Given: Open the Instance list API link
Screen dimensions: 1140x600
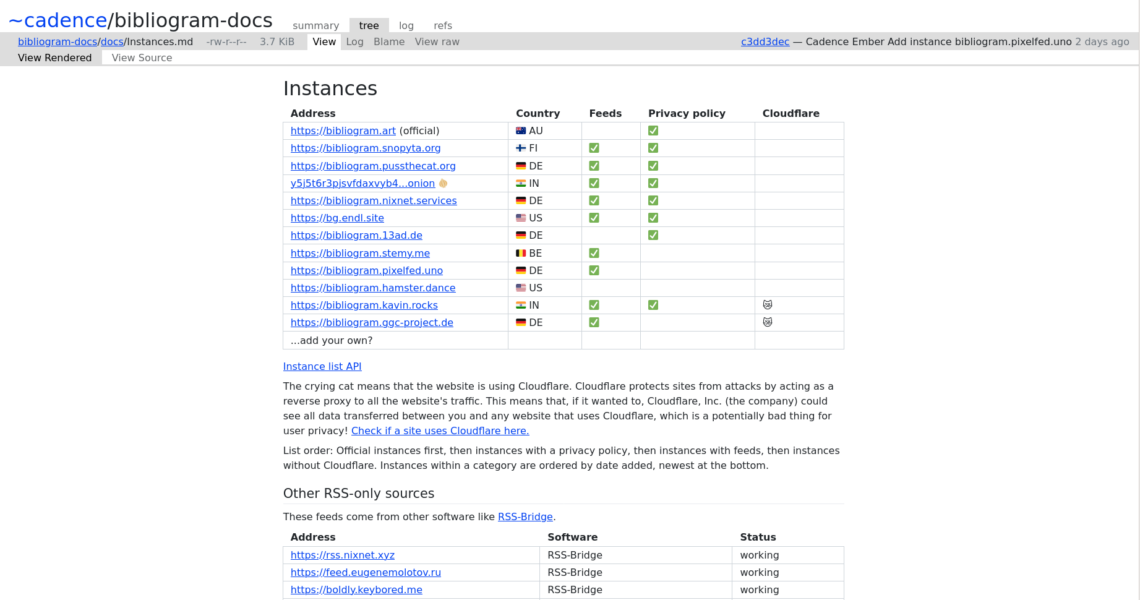Looking at the screenshot, I should tap(322, 367).
